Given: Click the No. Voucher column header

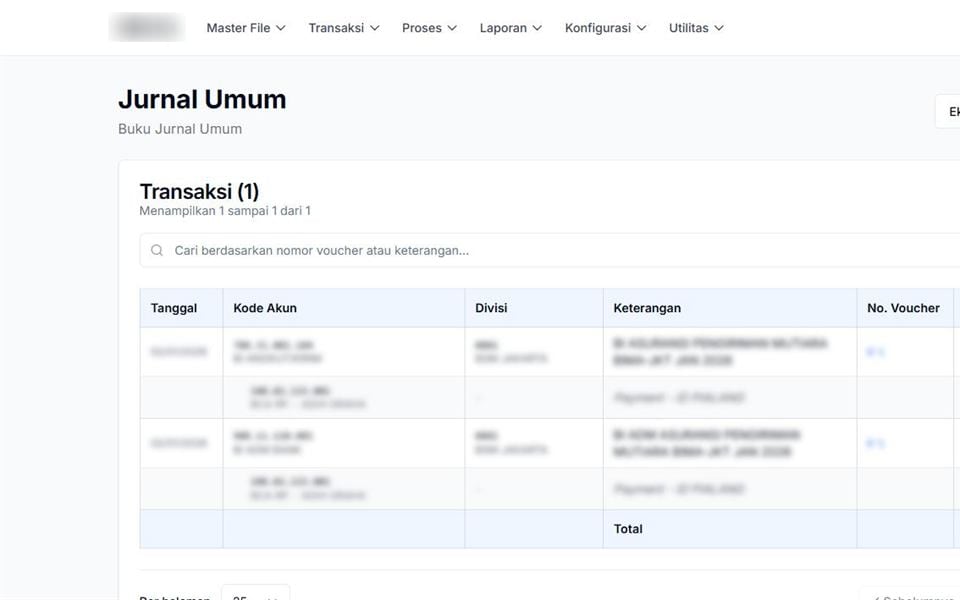Looking at the screenshot, I should [x=903, y=308].
